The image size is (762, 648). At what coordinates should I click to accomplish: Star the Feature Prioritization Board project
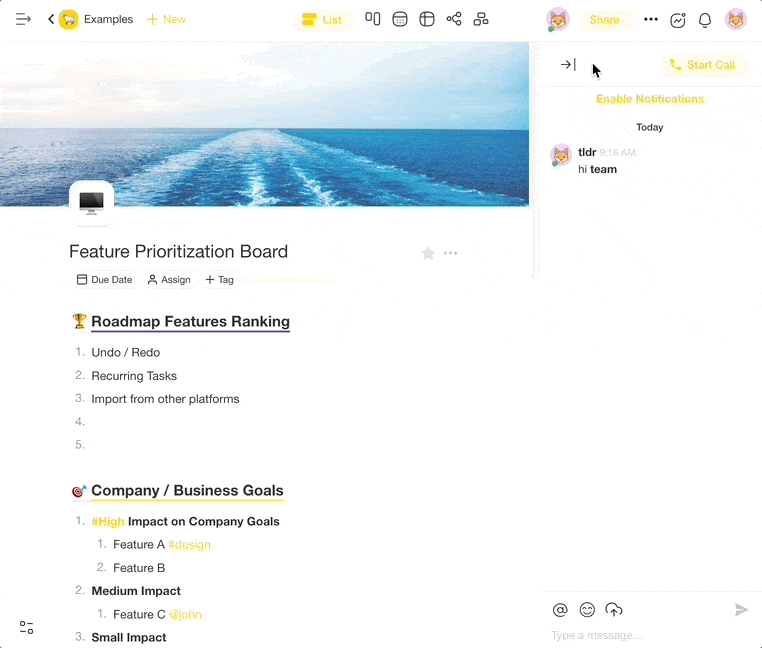point(428,253)
